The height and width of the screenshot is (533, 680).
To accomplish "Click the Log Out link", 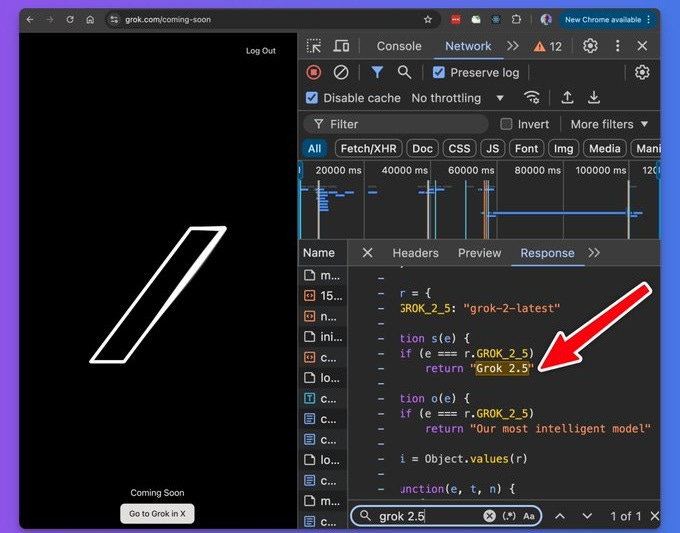I will coord(261,51).
